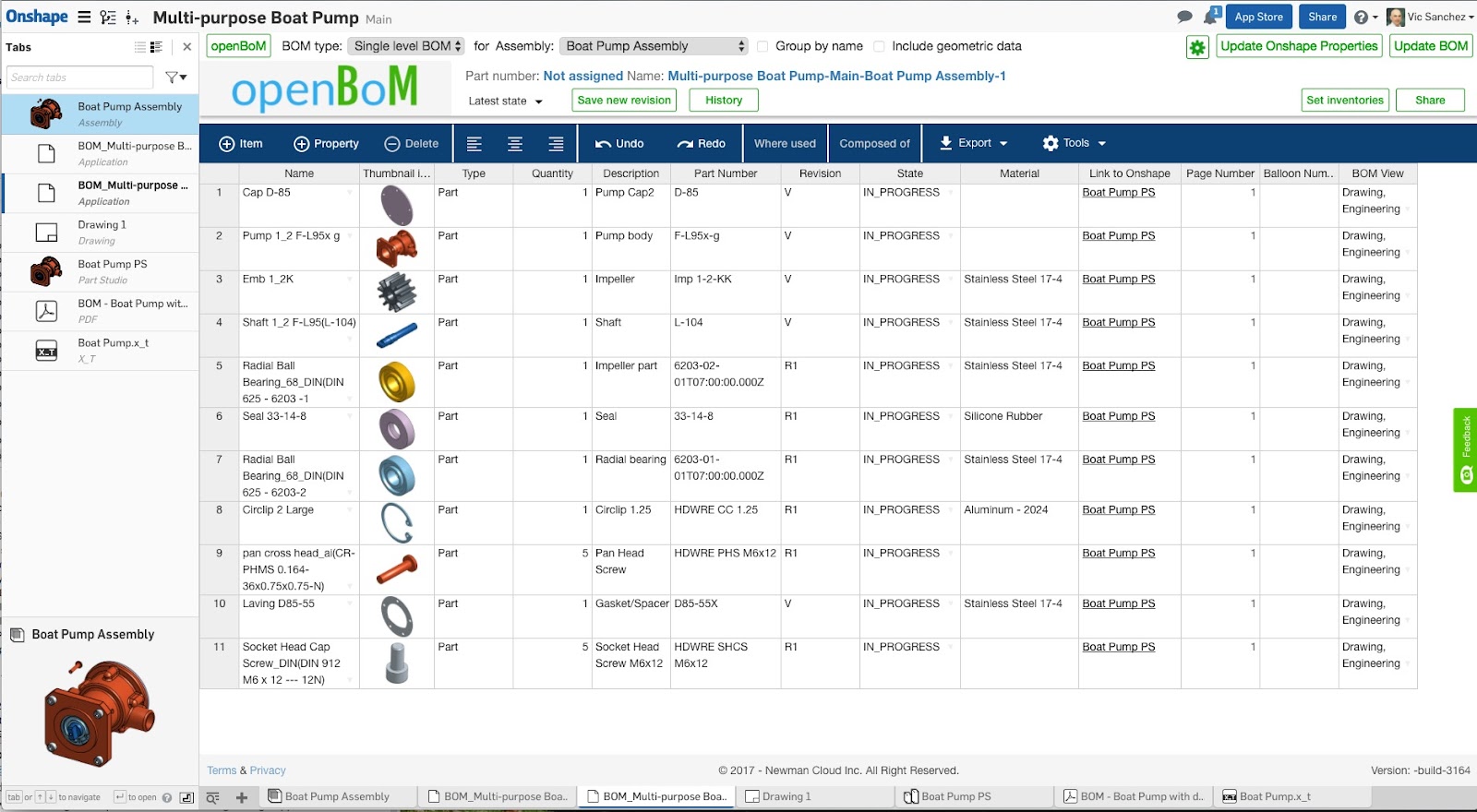The image size is (1477, 812).
Task: Toggle the thumbnail preview pane icon
Action: tap(186, 797)
